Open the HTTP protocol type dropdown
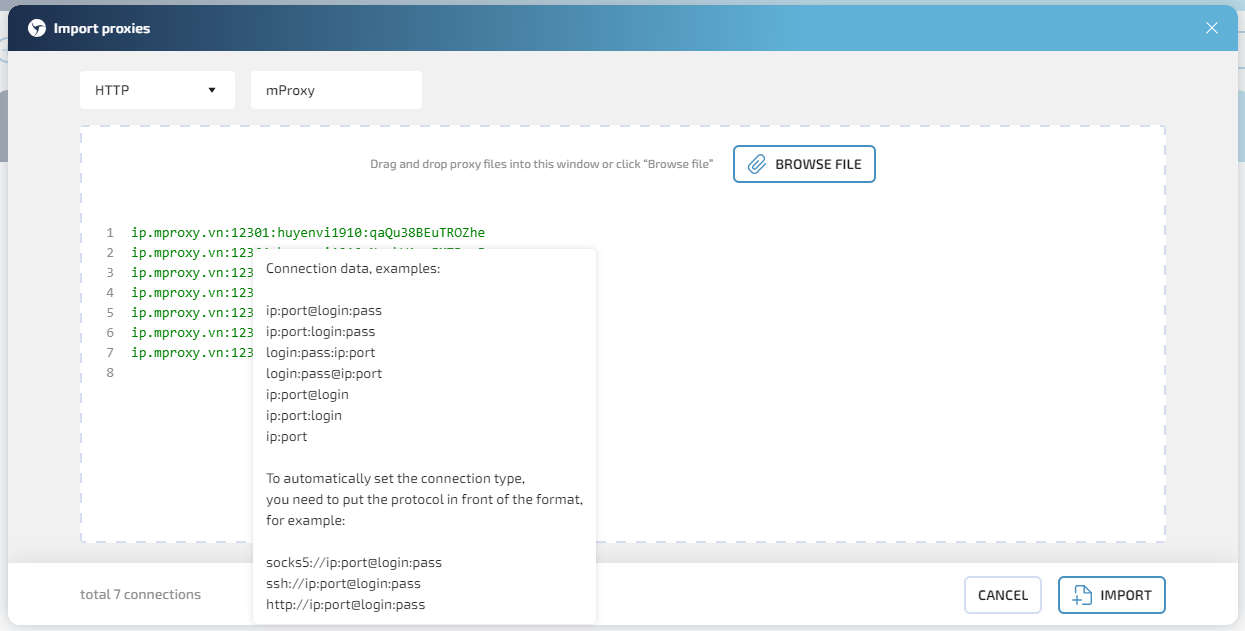The width and height of the screenshot is (1245, 631). [x=157, y=90]
